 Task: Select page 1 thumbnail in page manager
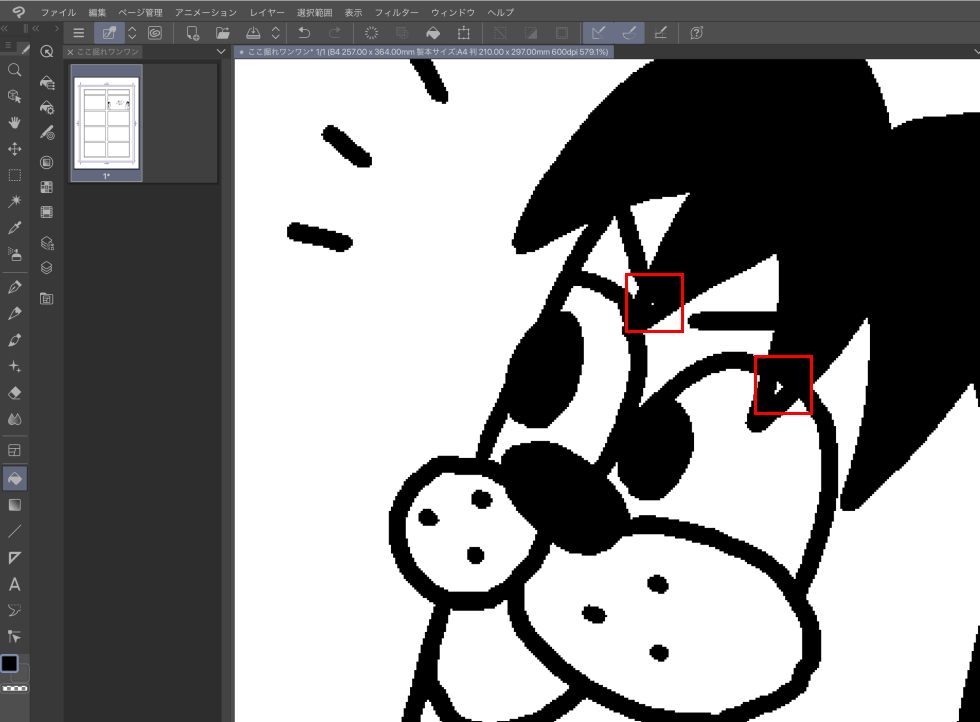[106, 122]
